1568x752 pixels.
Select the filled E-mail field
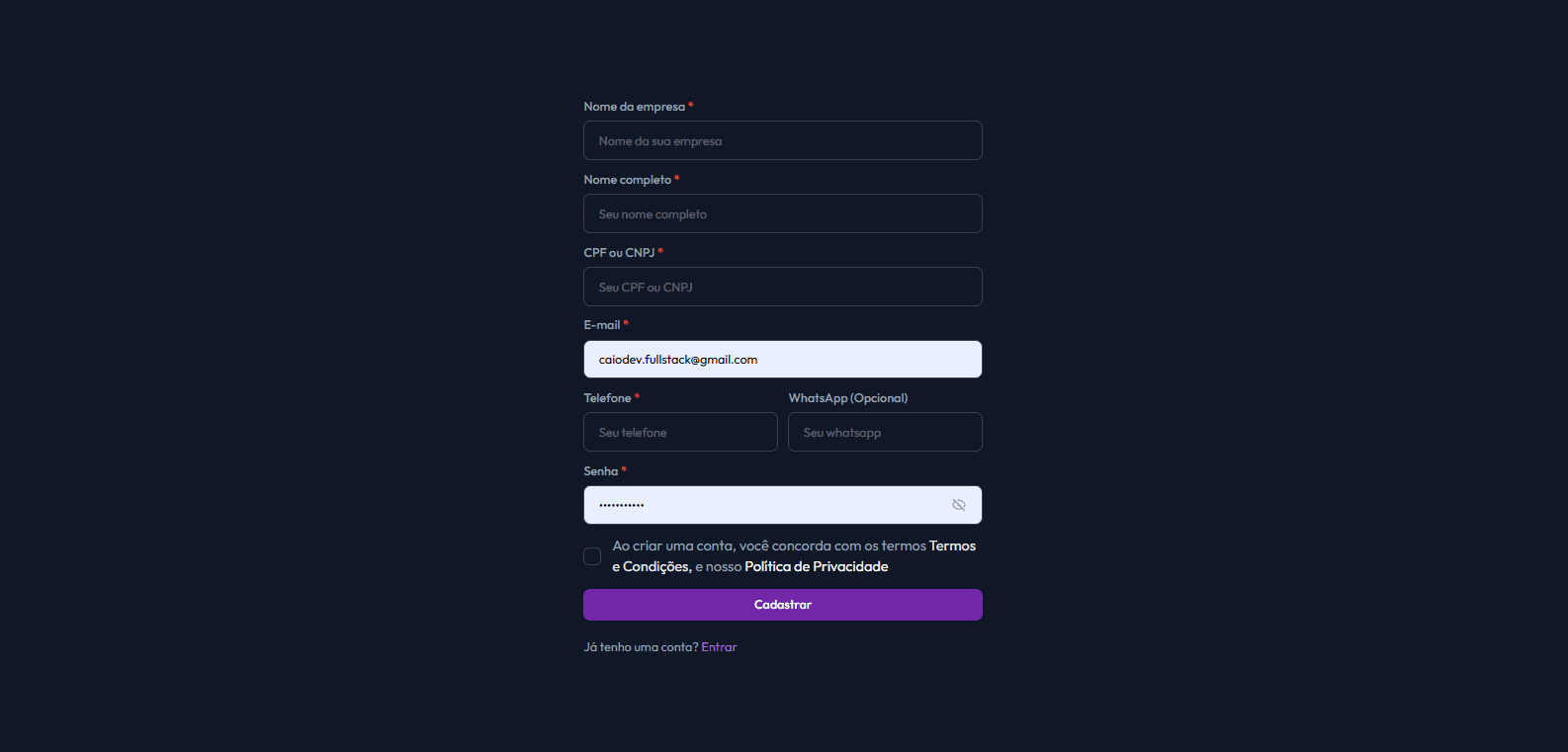coord(782,359)
